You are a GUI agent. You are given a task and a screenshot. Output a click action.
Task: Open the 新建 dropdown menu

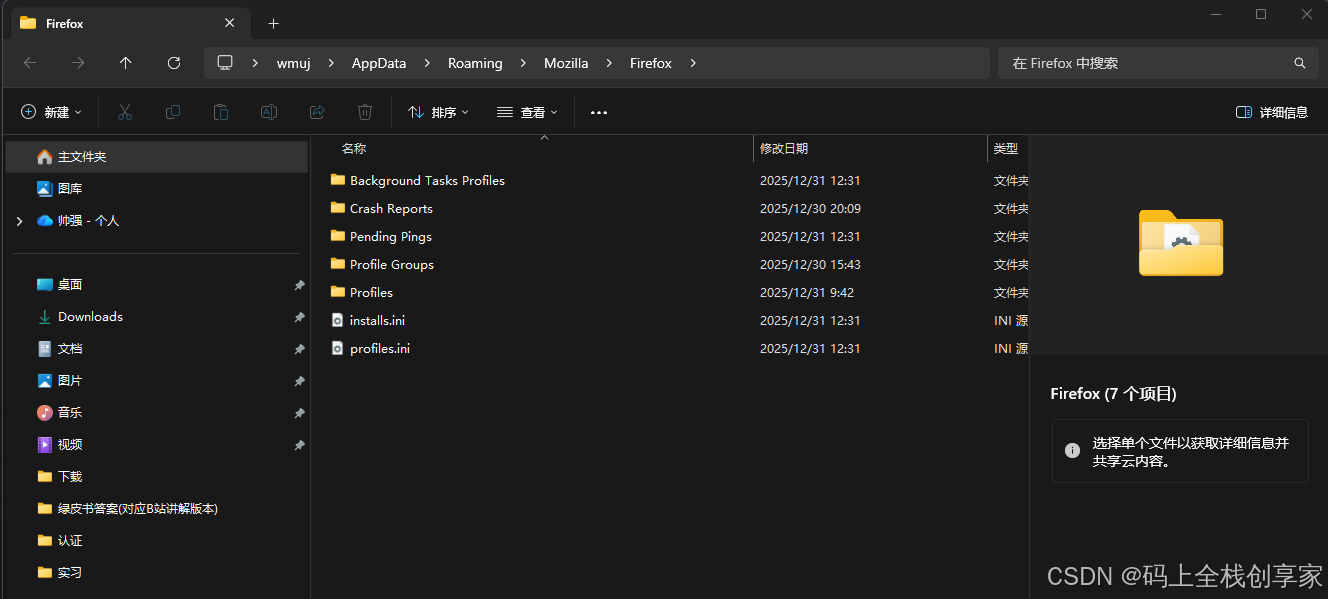[x=52, y=112]
